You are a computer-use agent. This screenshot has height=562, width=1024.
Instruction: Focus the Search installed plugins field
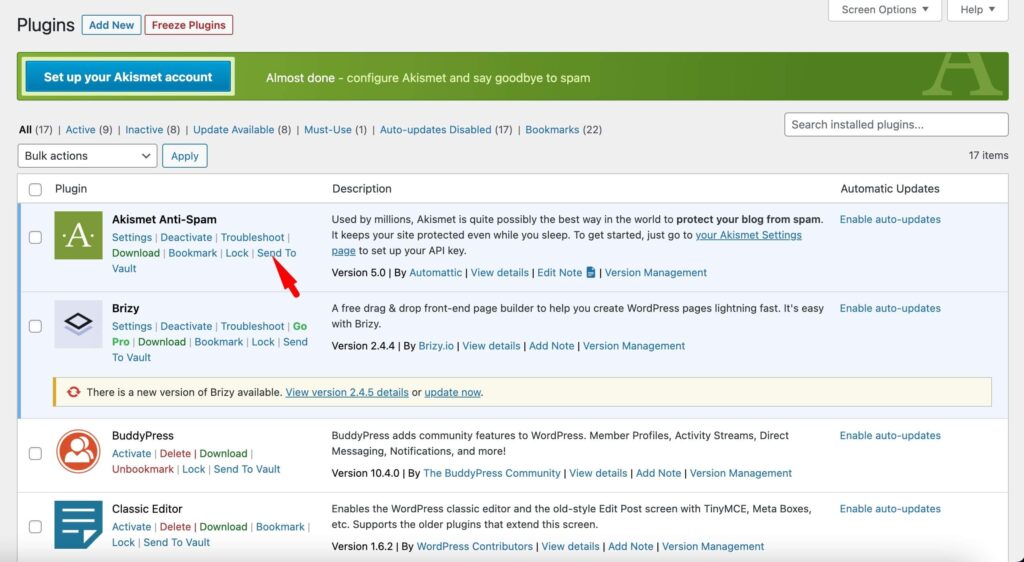[896, 125]
